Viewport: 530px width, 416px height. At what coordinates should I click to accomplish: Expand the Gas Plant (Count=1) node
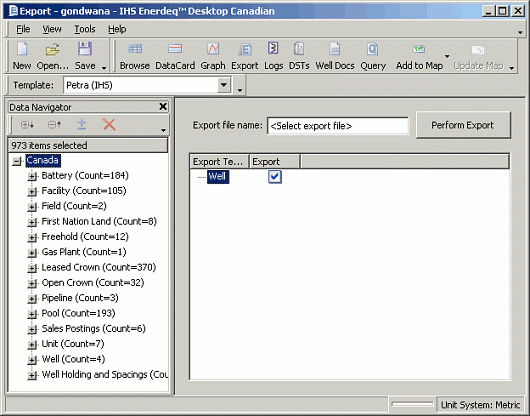click(x=32, y=253)
